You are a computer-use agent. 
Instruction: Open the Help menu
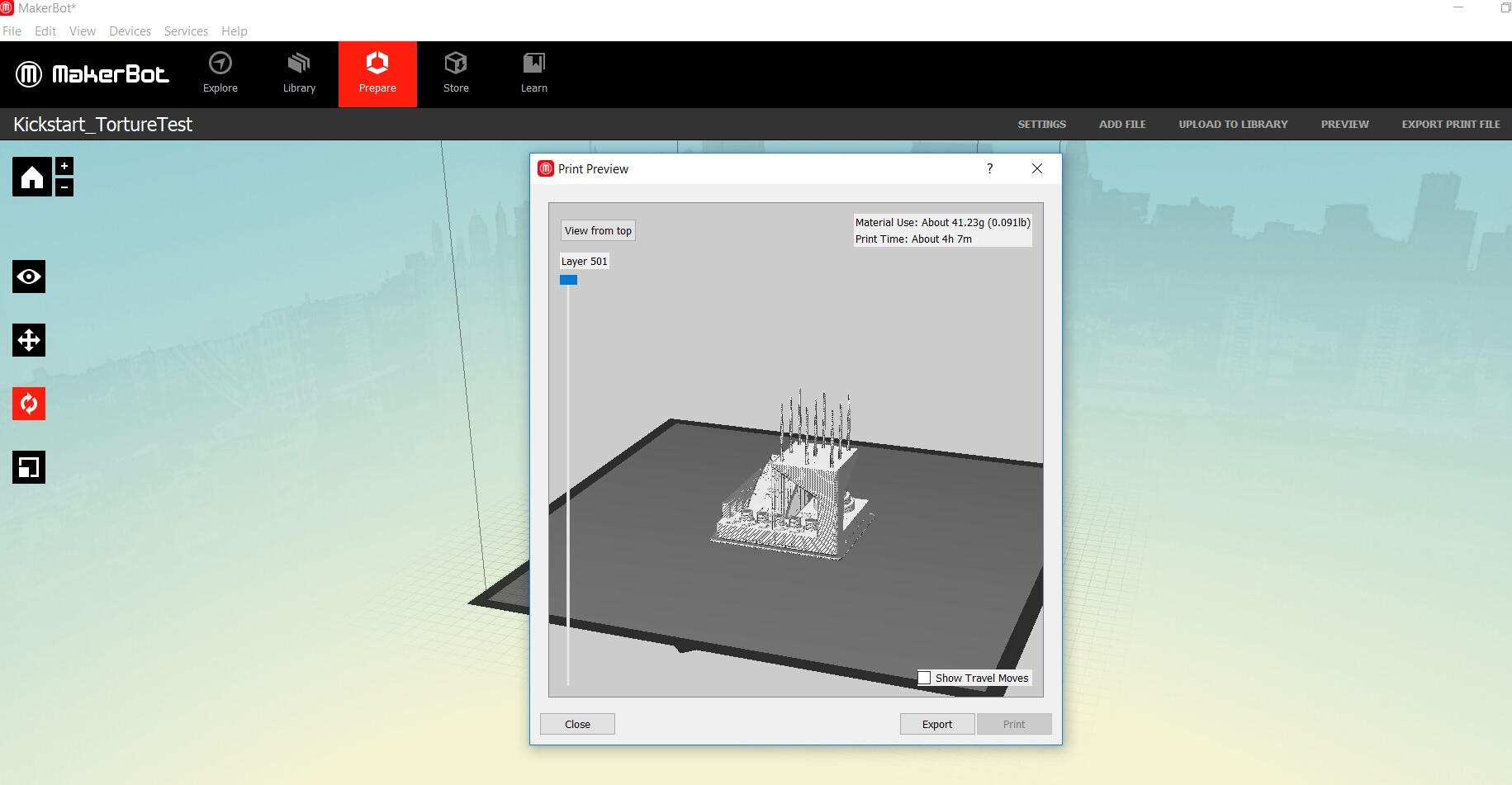coord(235,31)
